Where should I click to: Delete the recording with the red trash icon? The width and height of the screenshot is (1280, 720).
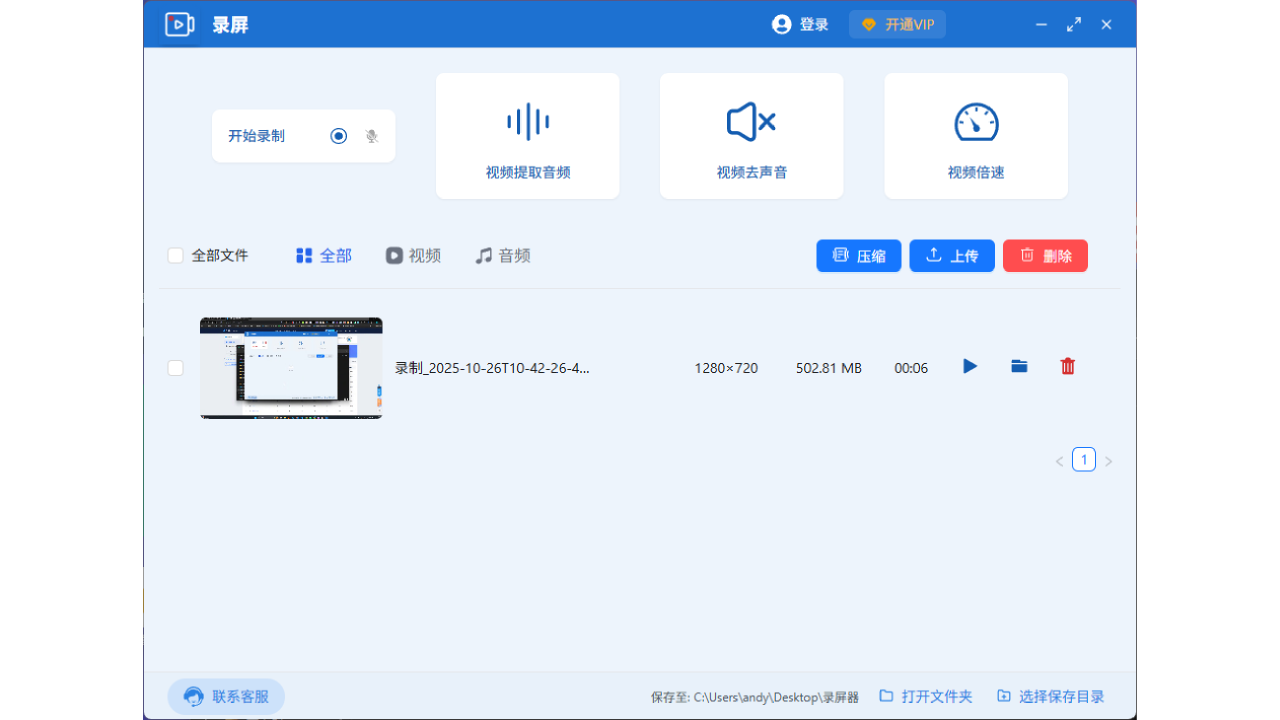click(1067, 366)
